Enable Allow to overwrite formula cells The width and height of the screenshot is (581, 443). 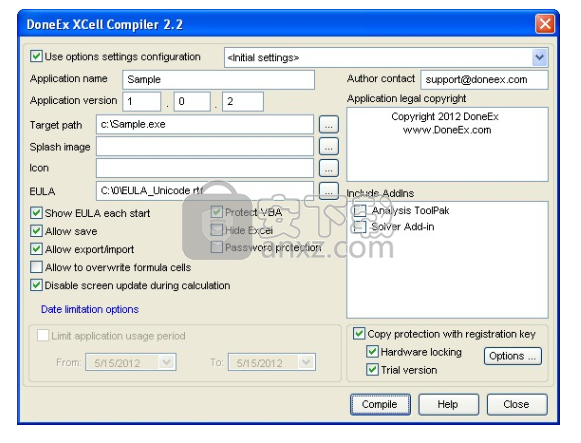[36, 267]
